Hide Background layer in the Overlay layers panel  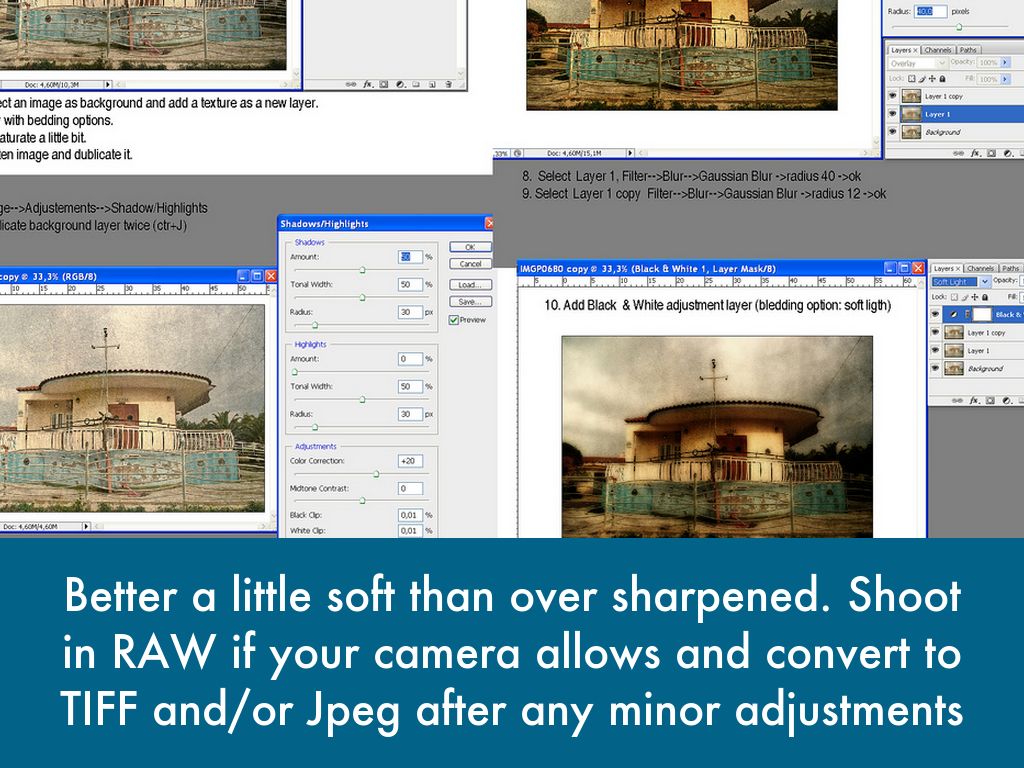coord(892,132)
